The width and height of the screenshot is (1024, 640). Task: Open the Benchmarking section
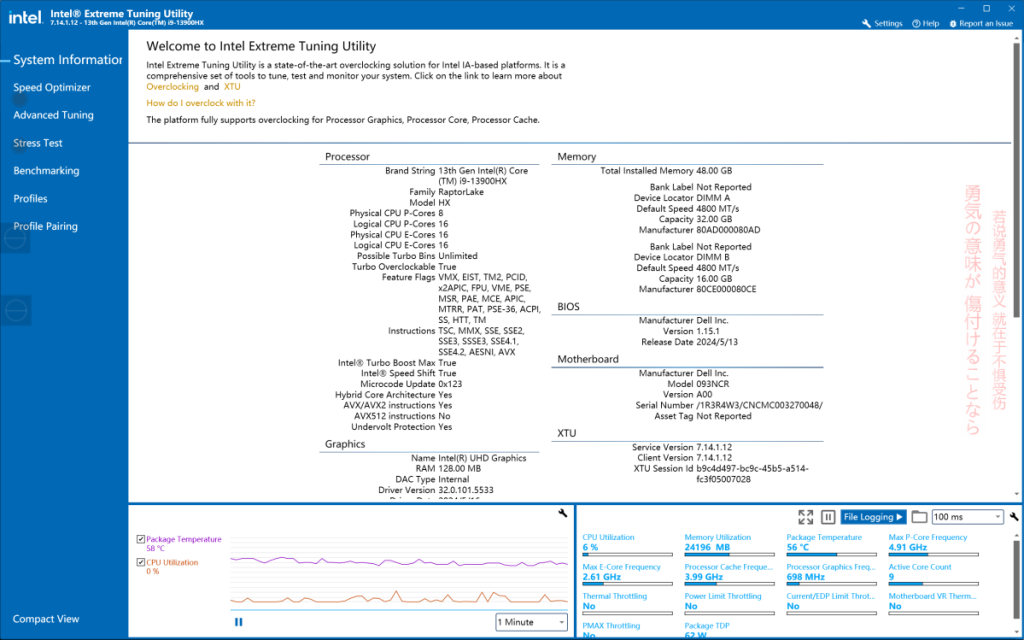[x=46, y=170]
